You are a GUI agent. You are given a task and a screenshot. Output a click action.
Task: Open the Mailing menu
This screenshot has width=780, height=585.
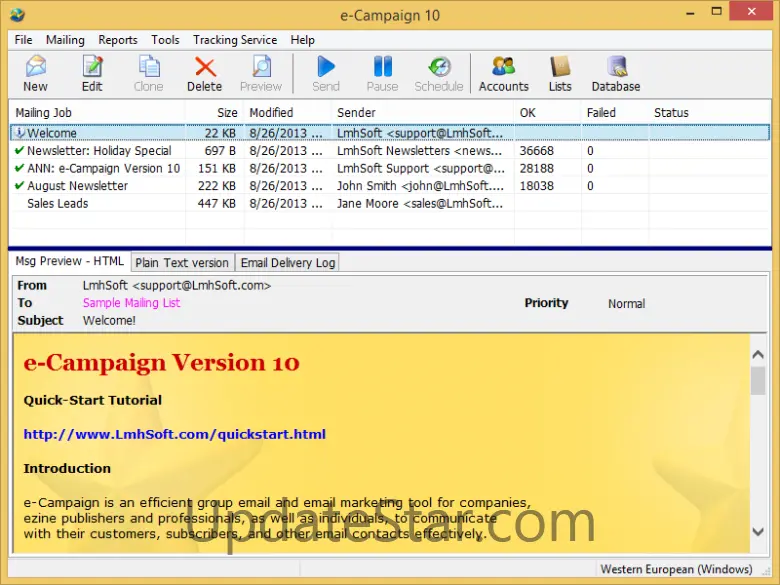tap(65, 40)
